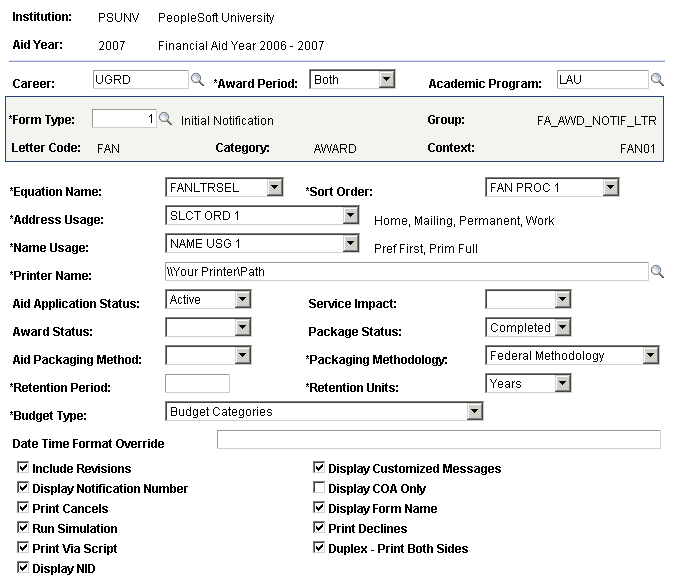Viewport: 678px width, 580px height.
Task: Click the Career input field
Action: (141, 80)
